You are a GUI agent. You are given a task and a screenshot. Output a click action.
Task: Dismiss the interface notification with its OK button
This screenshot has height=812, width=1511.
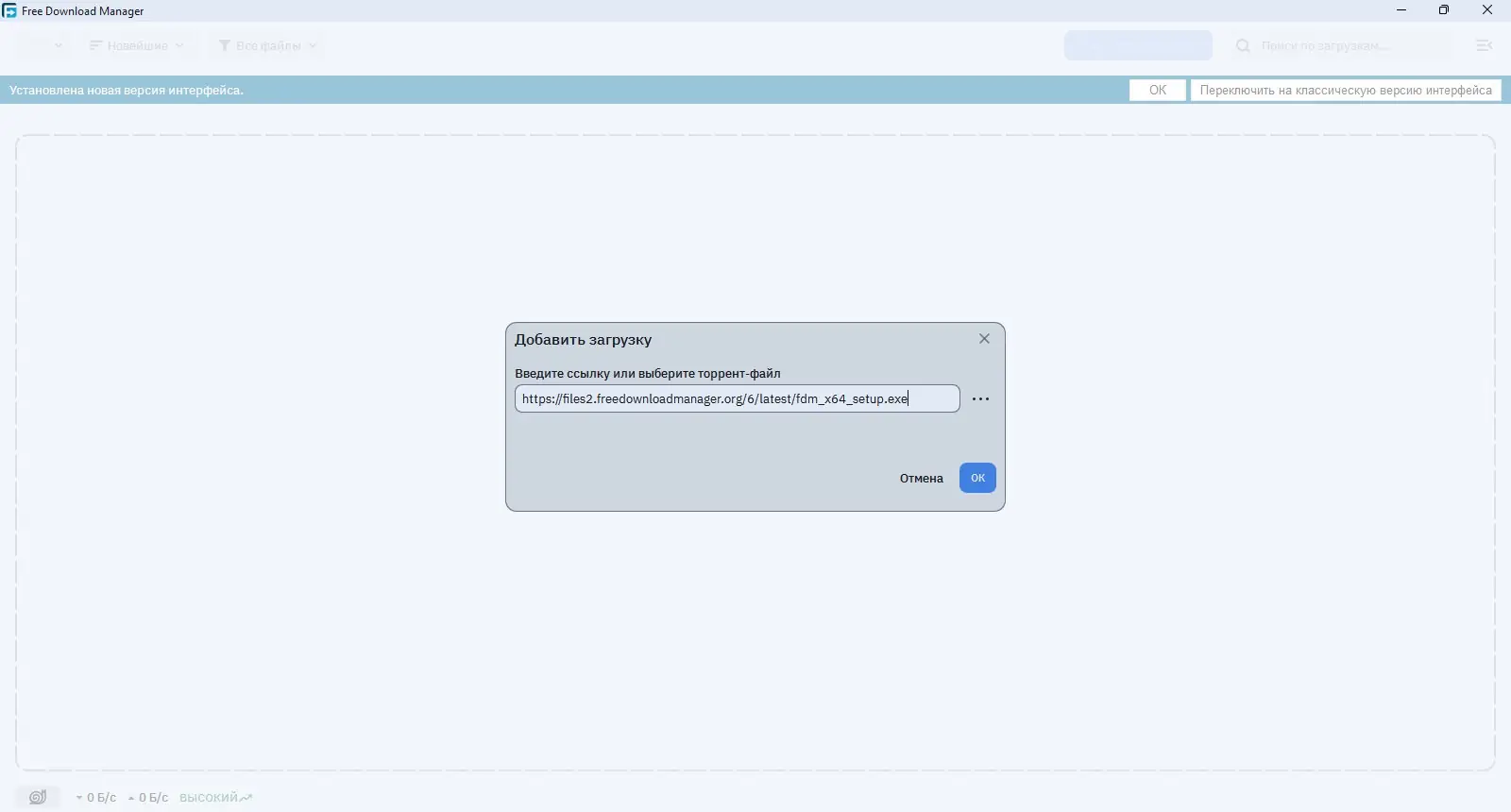click(1158, 91)
